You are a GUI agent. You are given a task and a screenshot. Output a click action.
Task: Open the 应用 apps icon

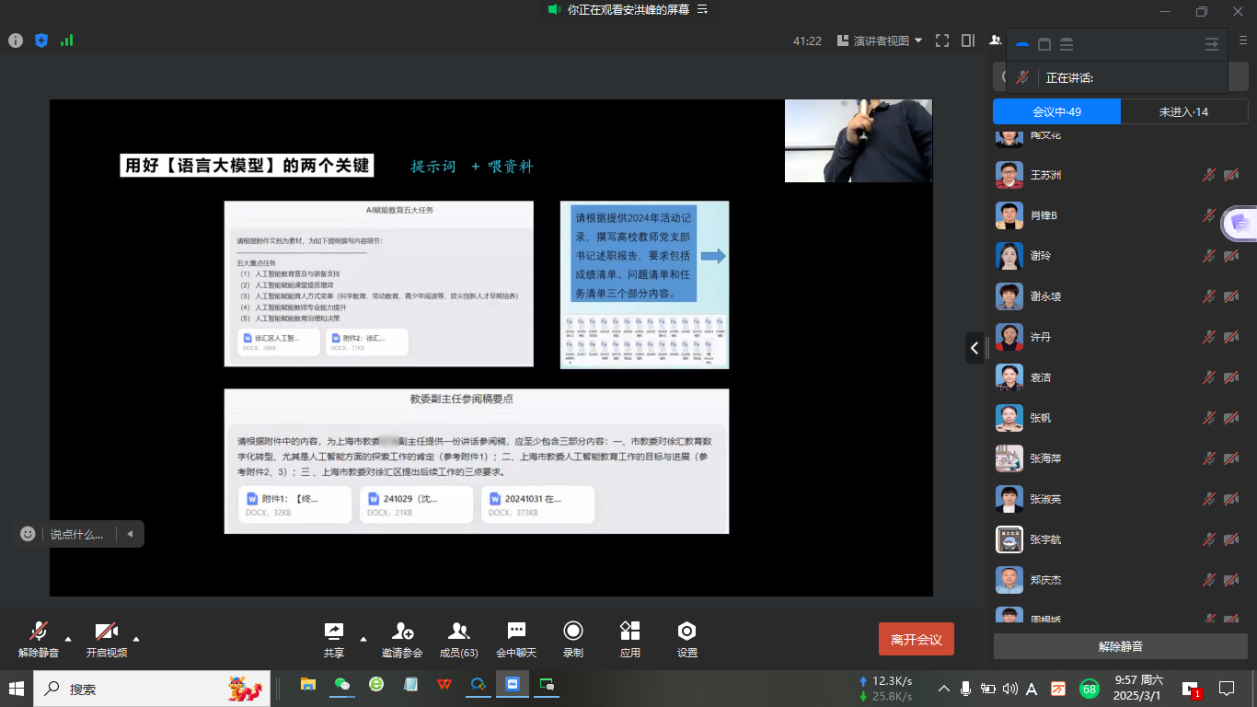[x=630, y=637]
